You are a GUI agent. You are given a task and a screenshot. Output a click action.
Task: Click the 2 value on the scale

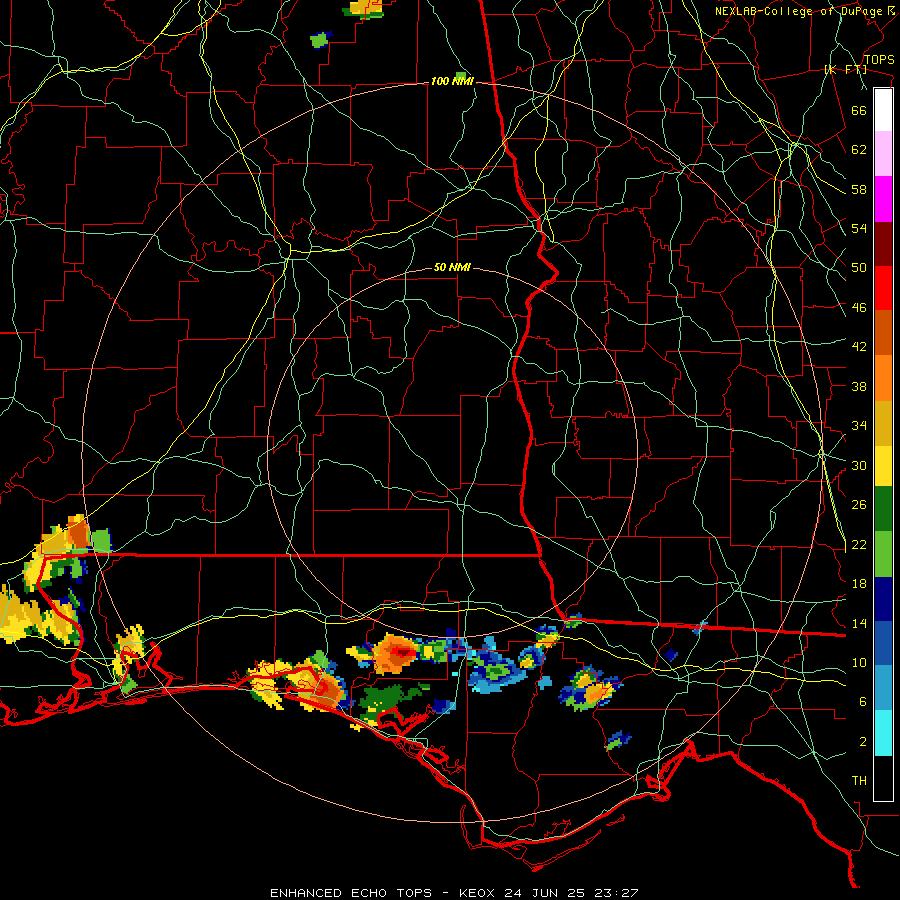coord(863,742)
